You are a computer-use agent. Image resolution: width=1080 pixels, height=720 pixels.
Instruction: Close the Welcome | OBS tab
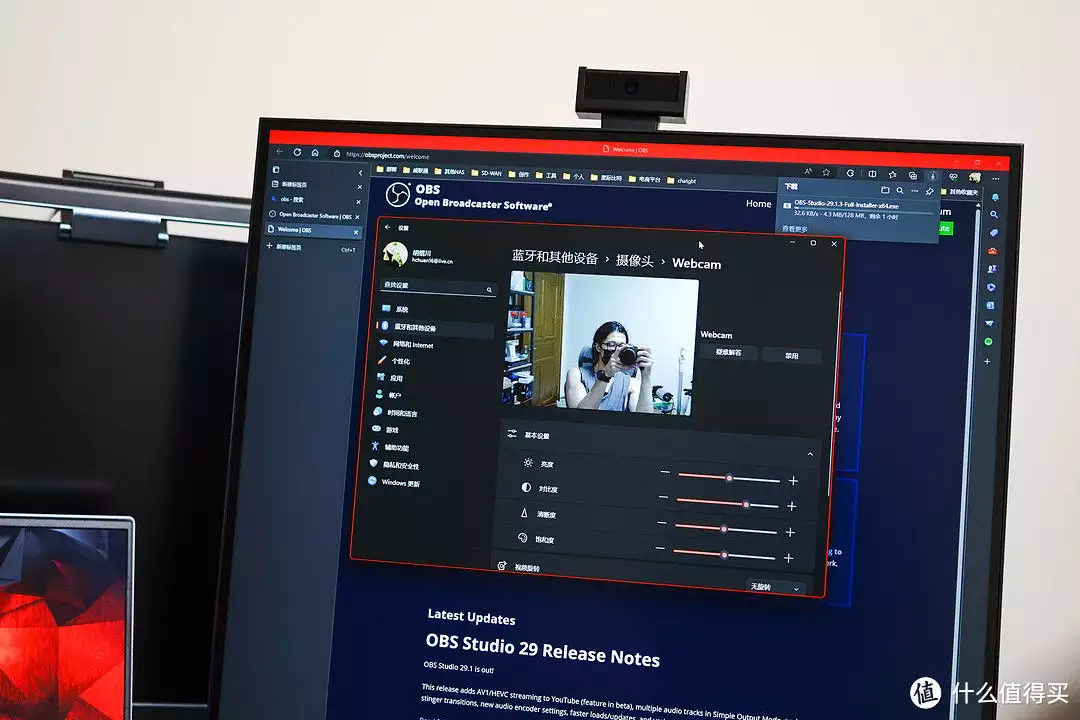(355, 232)
